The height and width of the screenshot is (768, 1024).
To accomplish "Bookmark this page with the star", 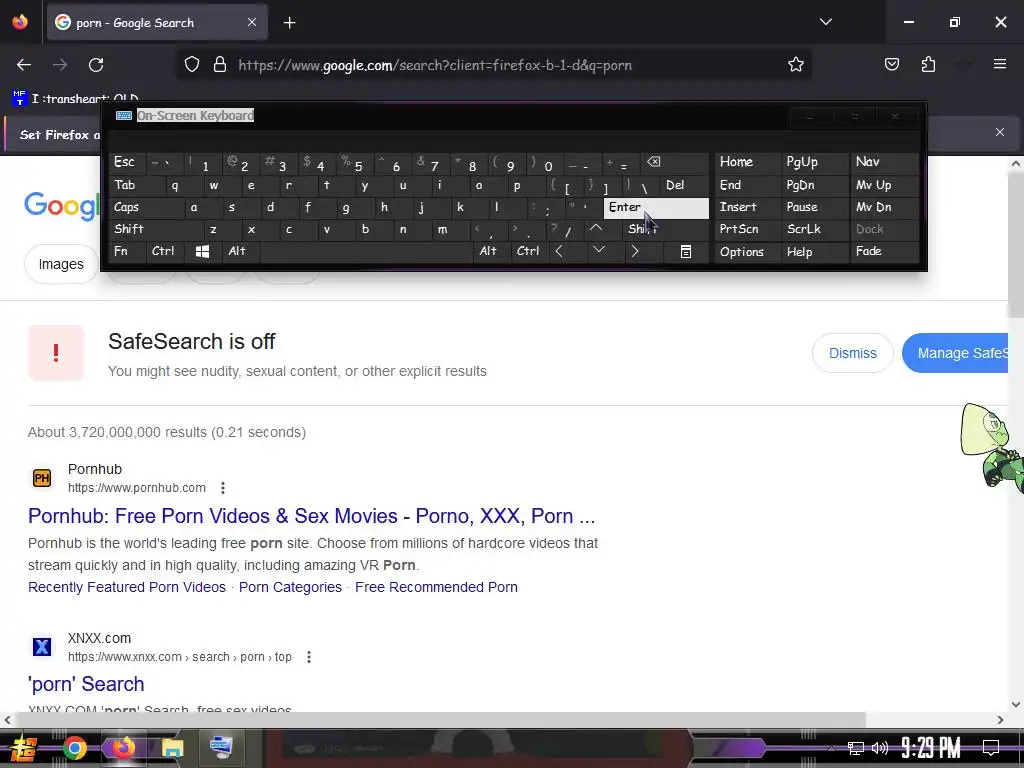I will (795, 65).
